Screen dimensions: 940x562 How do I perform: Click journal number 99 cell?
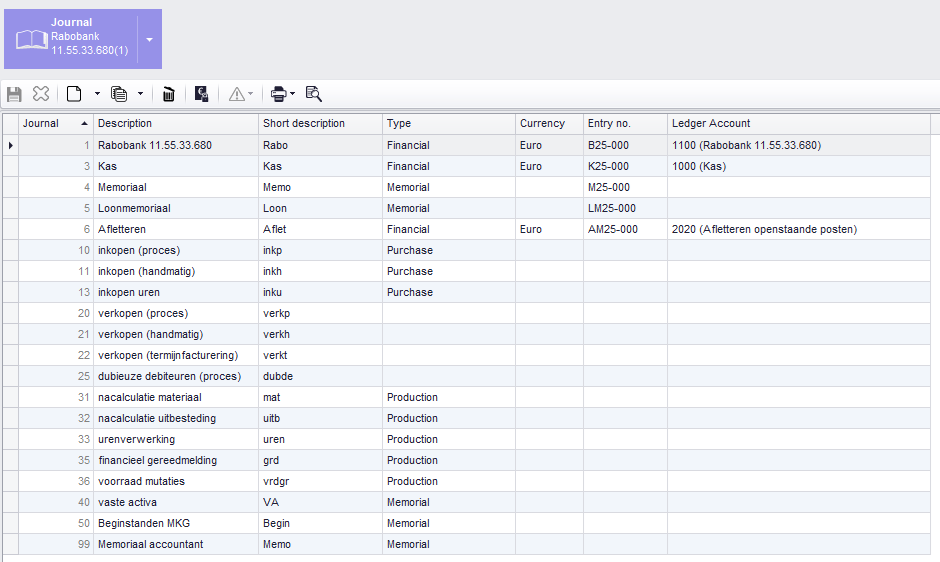56,544
